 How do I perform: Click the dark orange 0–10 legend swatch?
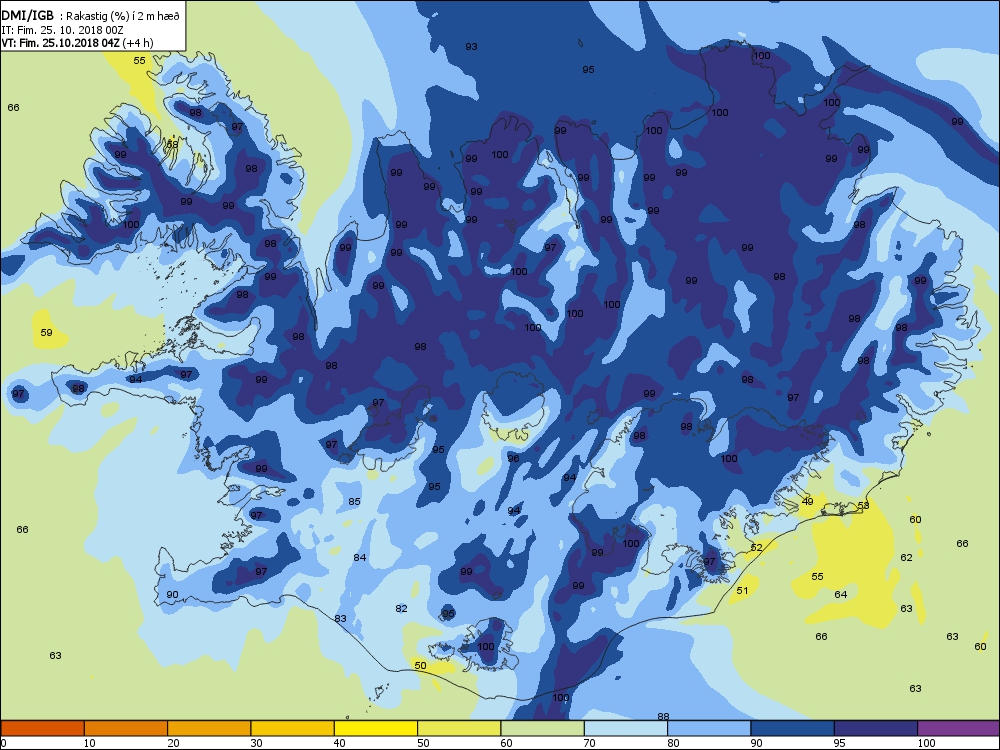click(x=42, y=728)
